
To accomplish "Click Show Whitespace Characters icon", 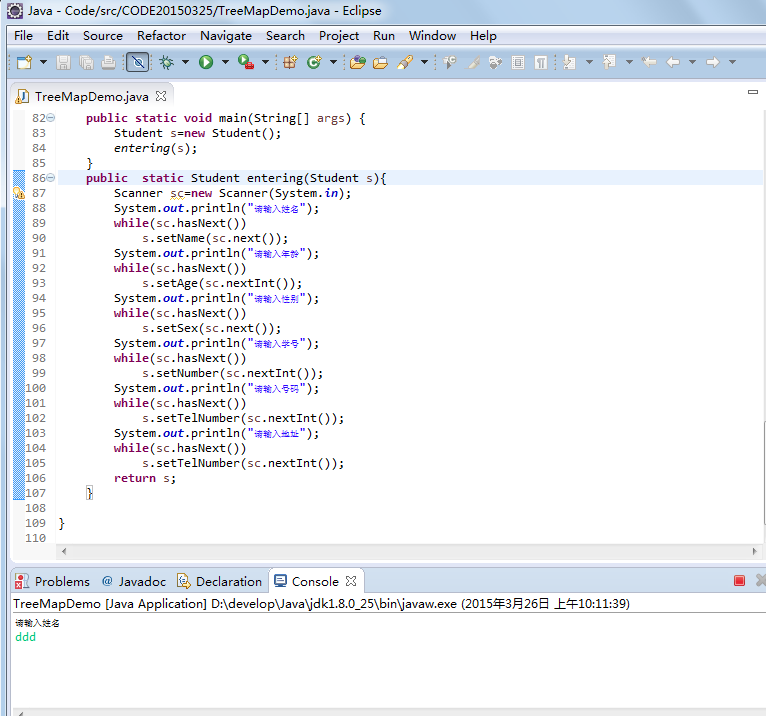I will point(541,63).
